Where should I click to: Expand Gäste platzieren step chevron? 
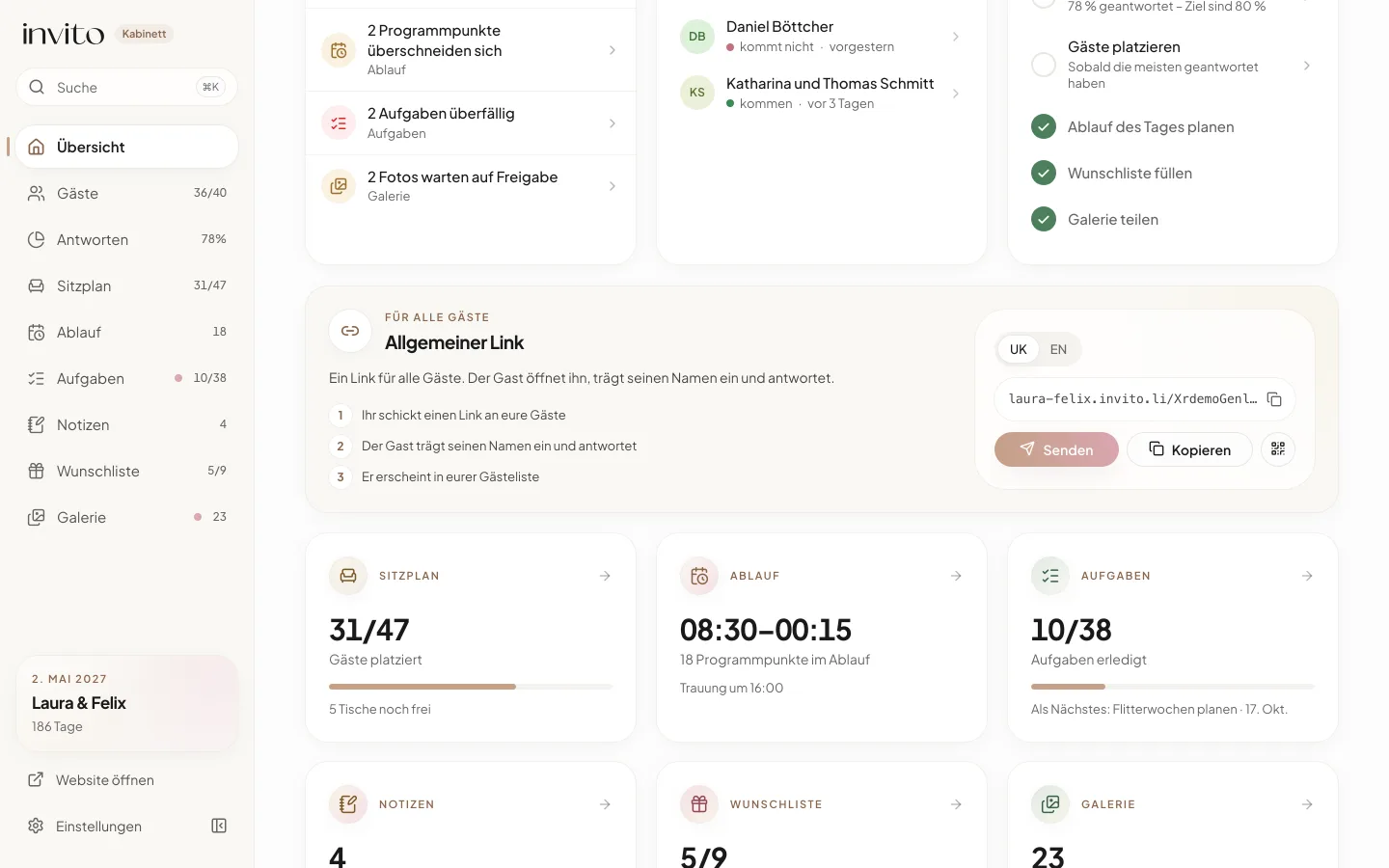(1307, 66)
